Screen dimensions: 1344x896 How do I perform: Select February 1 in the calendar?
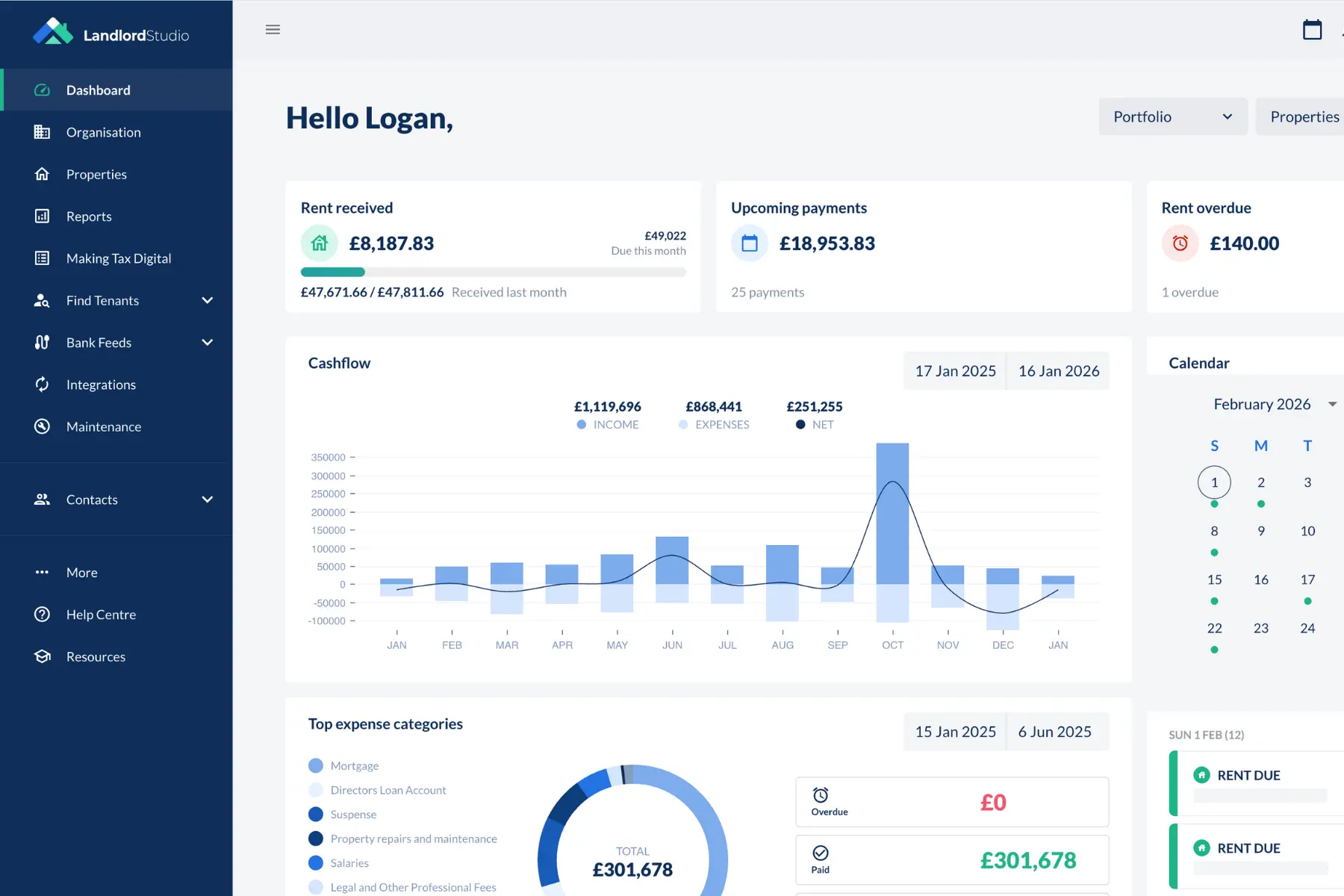pos(1214,482)
